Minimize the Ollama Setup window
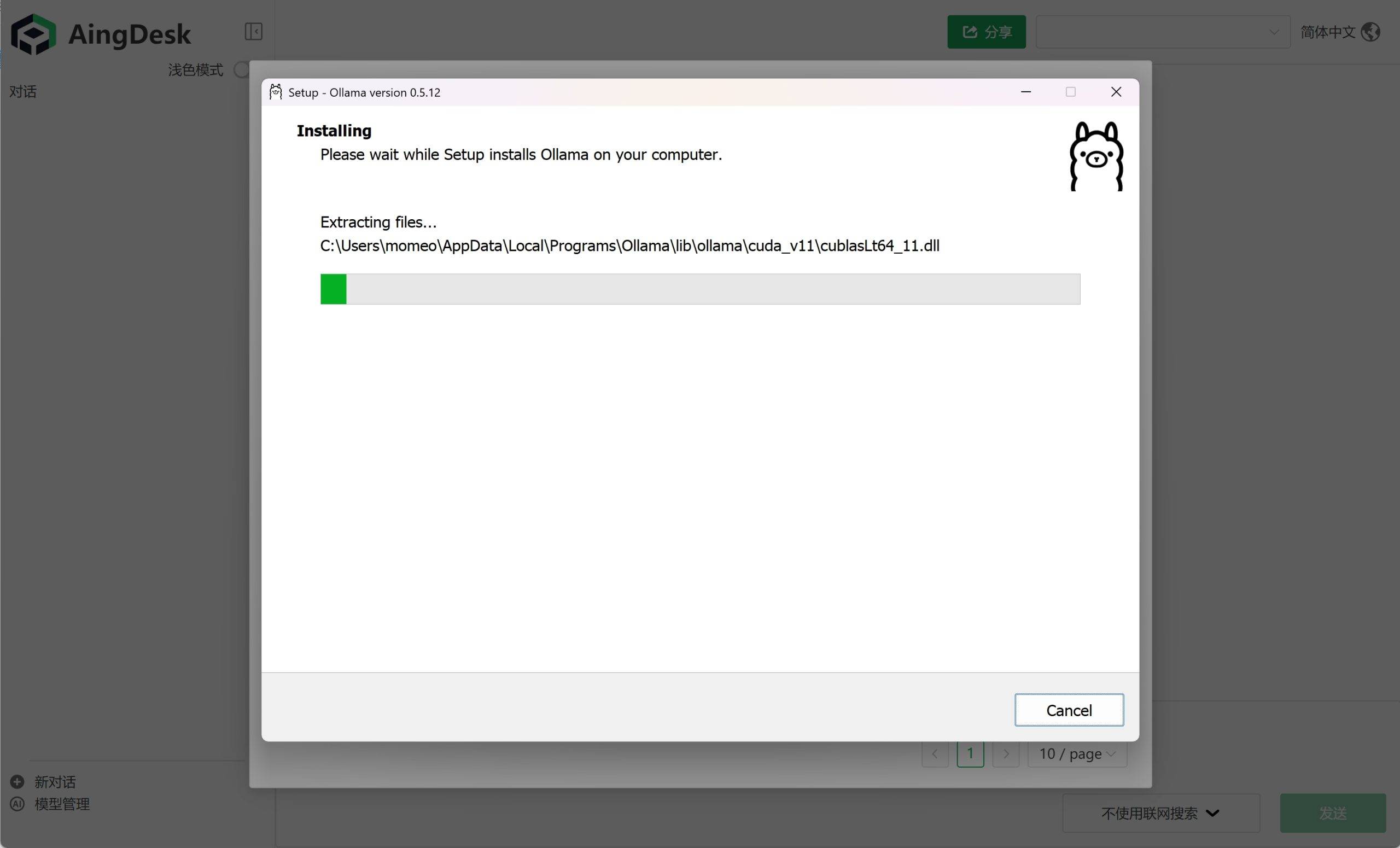The image size is (1400, 848). point(1025,92)
